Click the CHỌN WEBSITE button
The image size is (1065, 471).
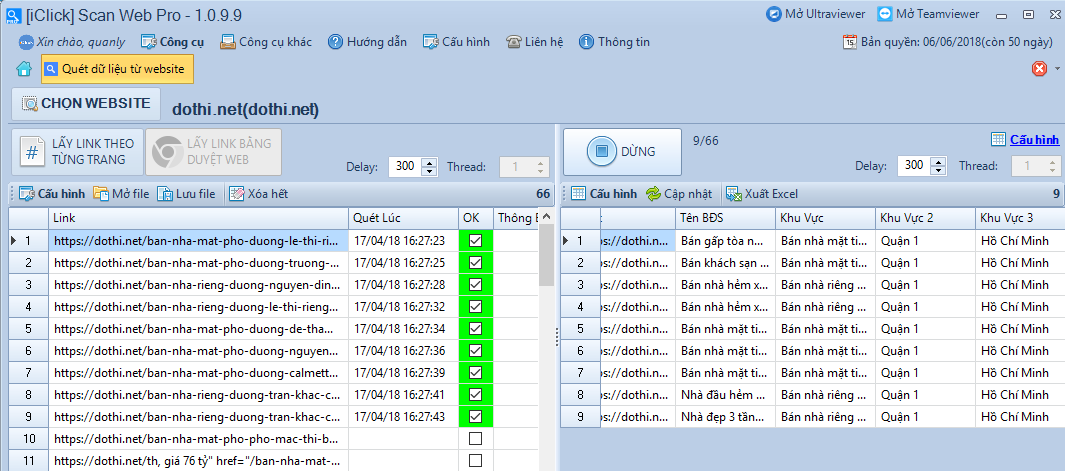coord(86,104)
